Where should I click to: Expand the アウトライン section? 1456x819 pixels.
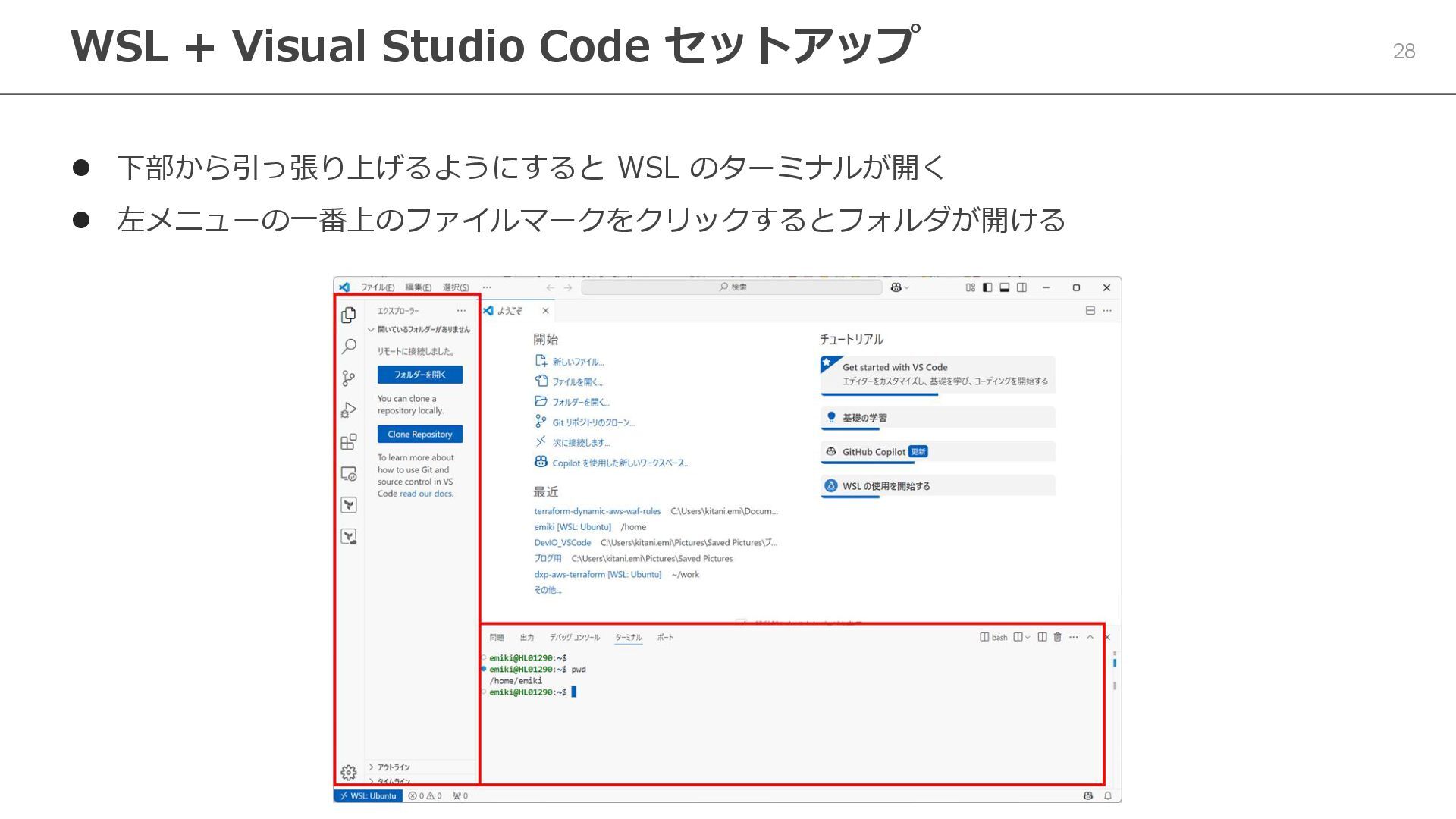389,767
